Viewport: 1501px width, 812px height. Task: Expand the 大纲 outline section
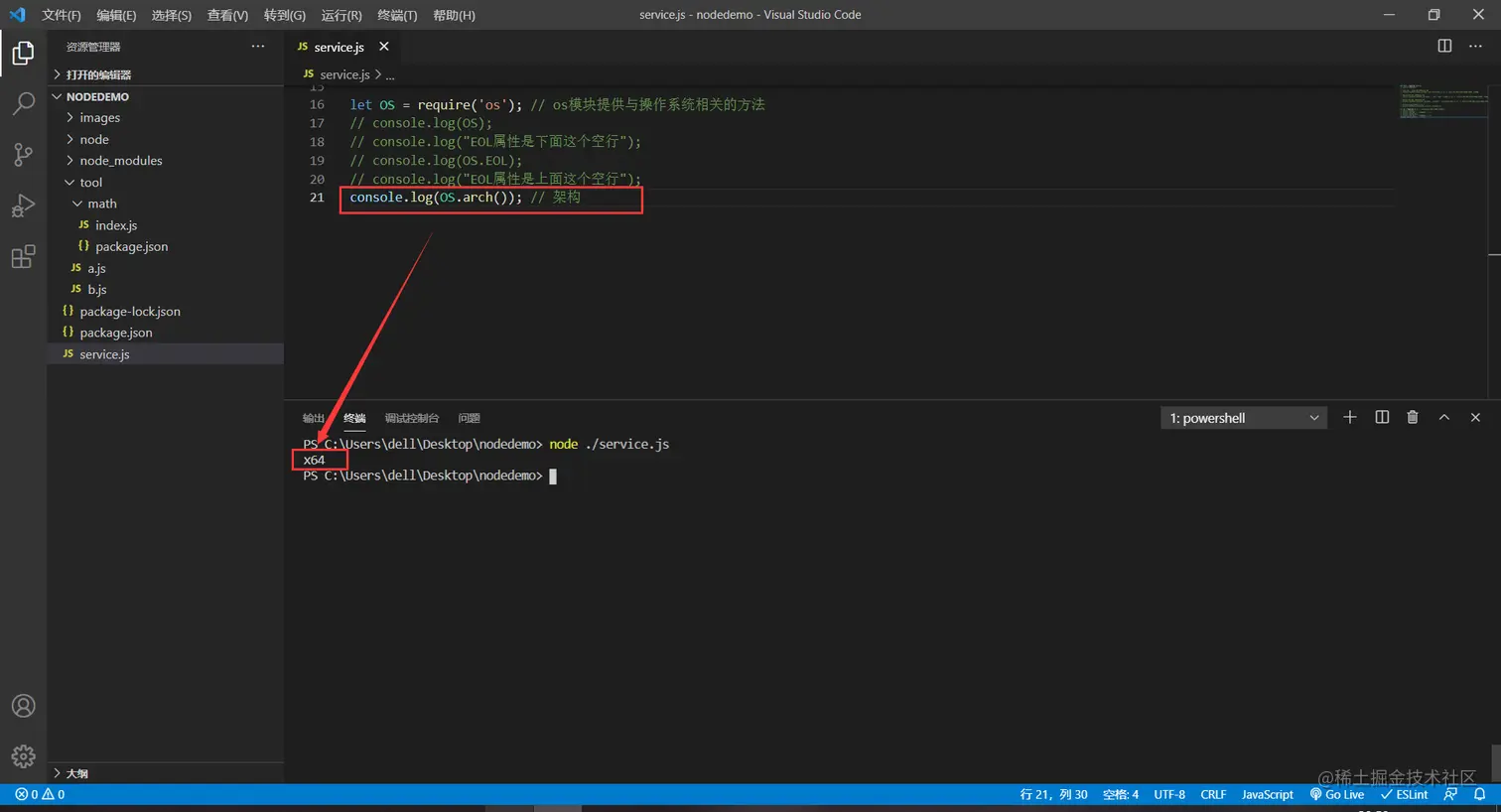166,773
